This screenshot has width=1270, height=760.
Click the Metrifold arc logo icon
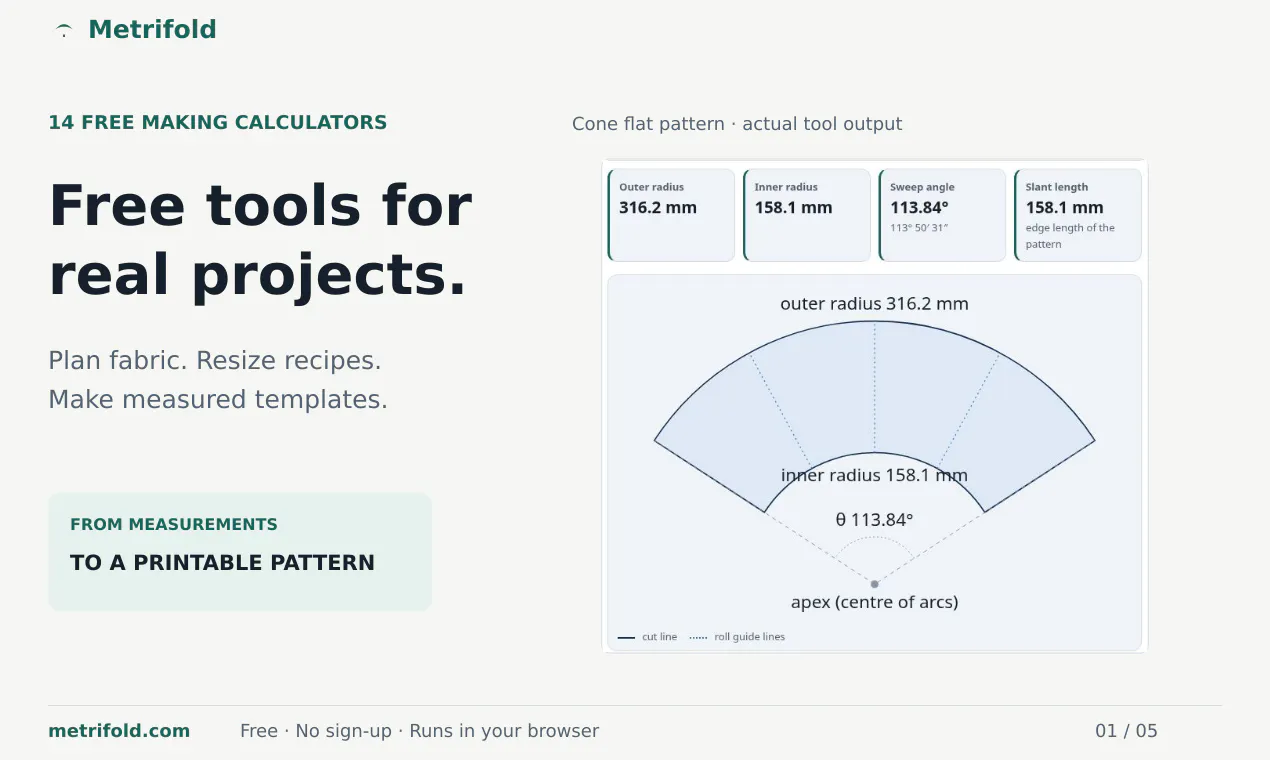pyautogui.click(x=64, y=31)
